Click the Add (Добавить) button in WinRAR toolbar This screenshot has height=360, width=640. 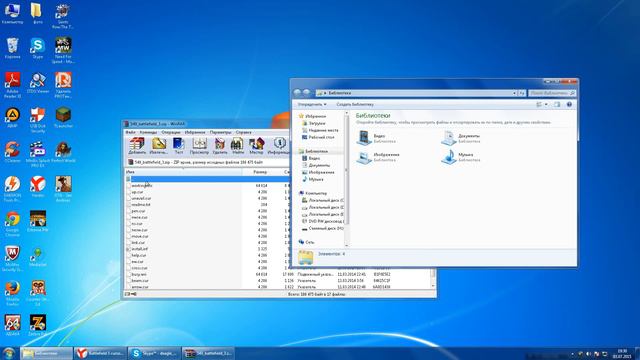coord(137,146)
